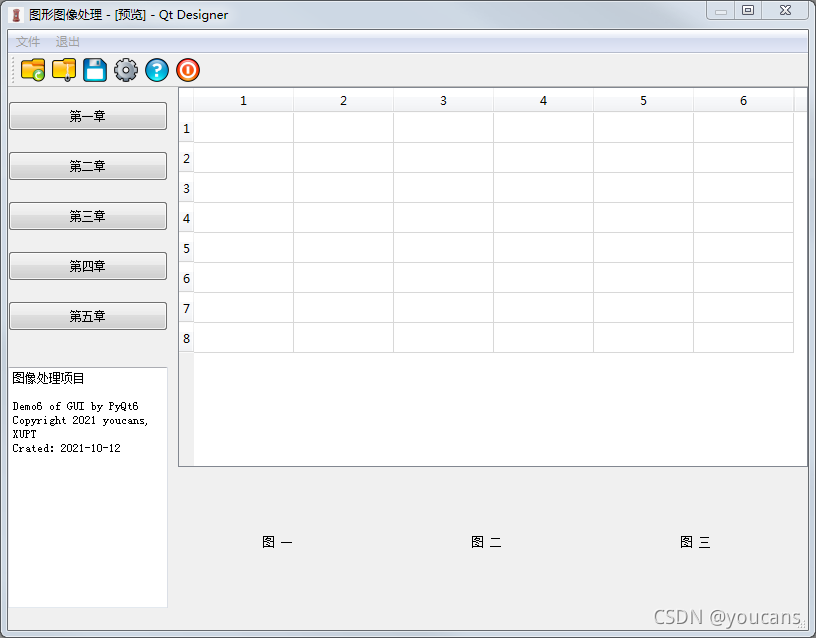Select table row header 3

(186, 188)
